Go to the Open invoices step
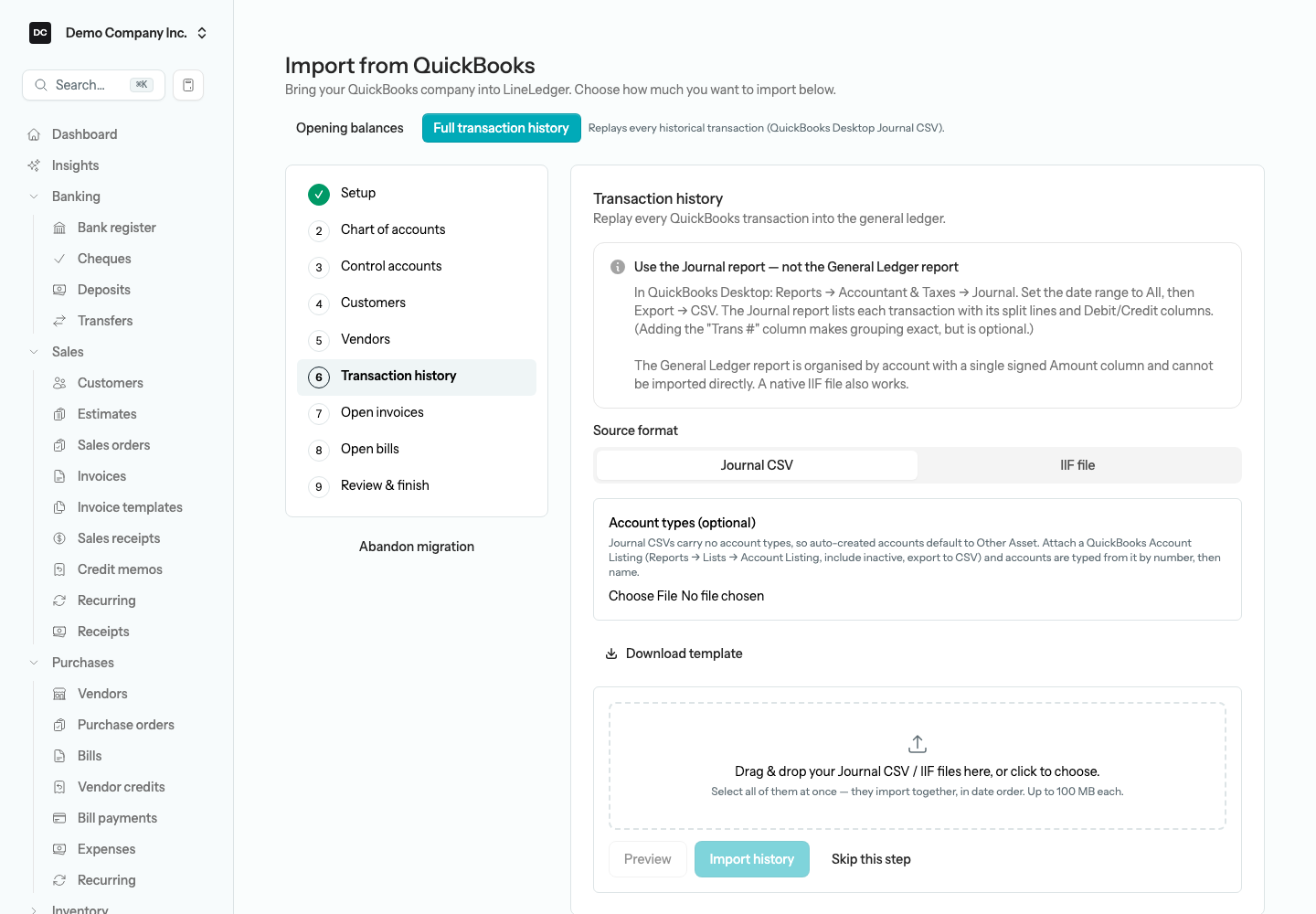Image resolution: width=1316 pixels, height=914 pixels. pyautogui.click(x=417, y=413)
